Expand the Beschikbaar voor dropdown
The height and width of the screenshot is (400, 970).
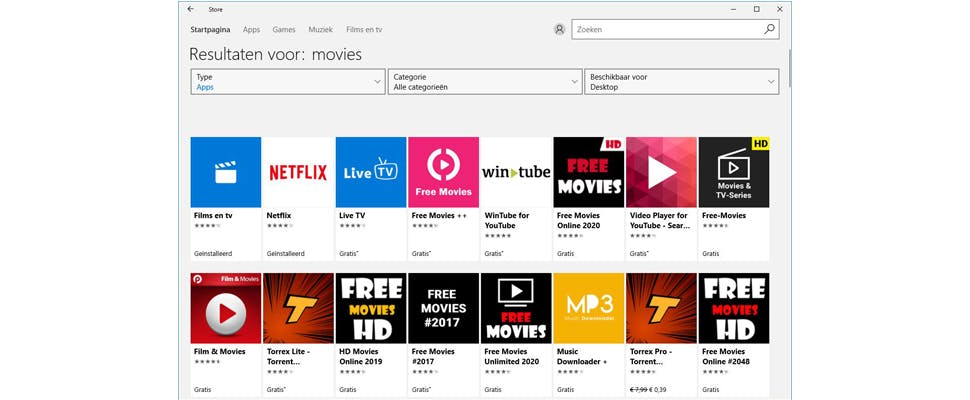coord(682,82)
